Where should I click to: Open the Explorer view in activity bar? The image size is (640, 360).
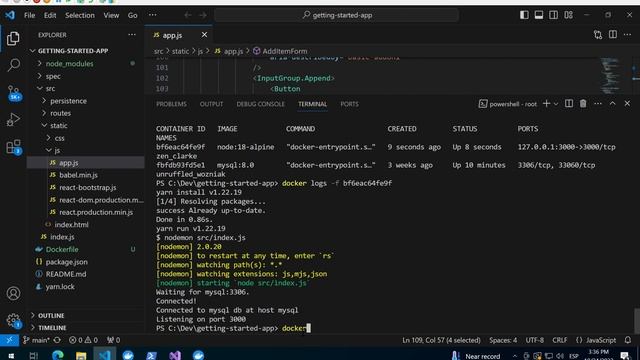(13, 38)
